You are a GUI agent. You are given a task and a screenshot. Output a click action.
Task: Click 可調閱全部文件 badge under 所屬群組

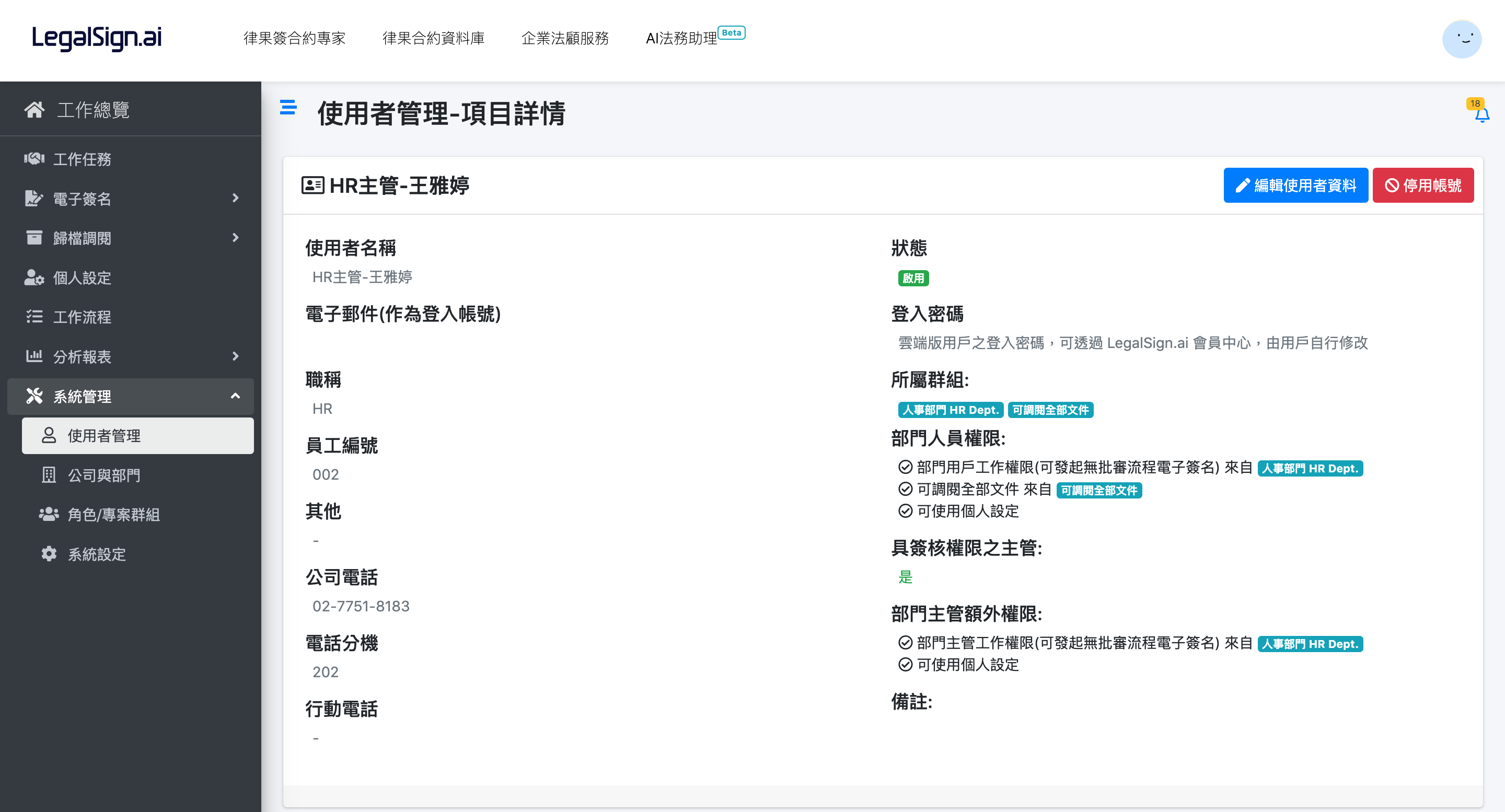[1050, 410]
